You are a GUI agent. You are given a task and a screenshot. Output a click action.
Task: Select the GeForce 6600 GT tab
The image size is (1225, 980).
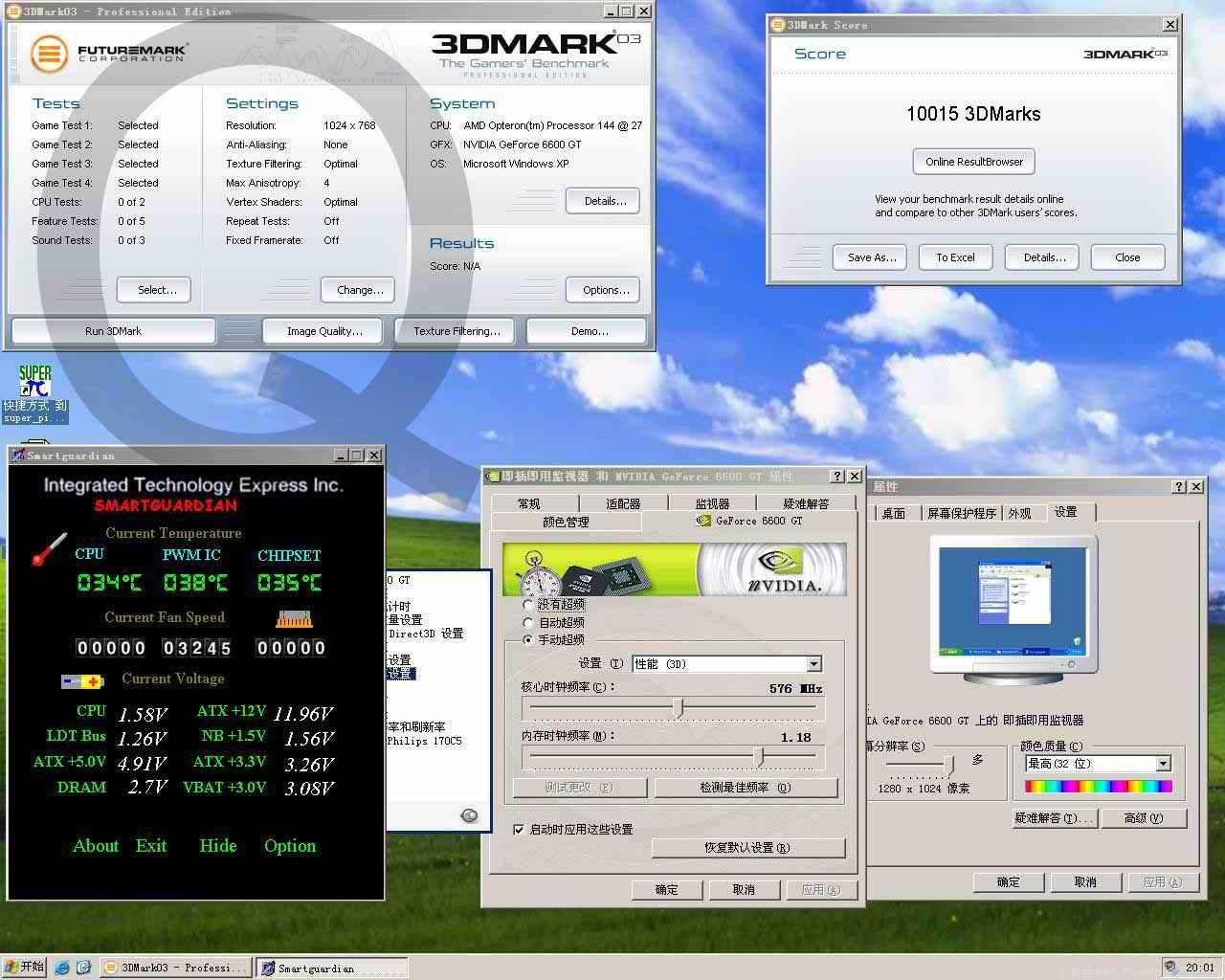pyautogui.click(x=750, y=521)
